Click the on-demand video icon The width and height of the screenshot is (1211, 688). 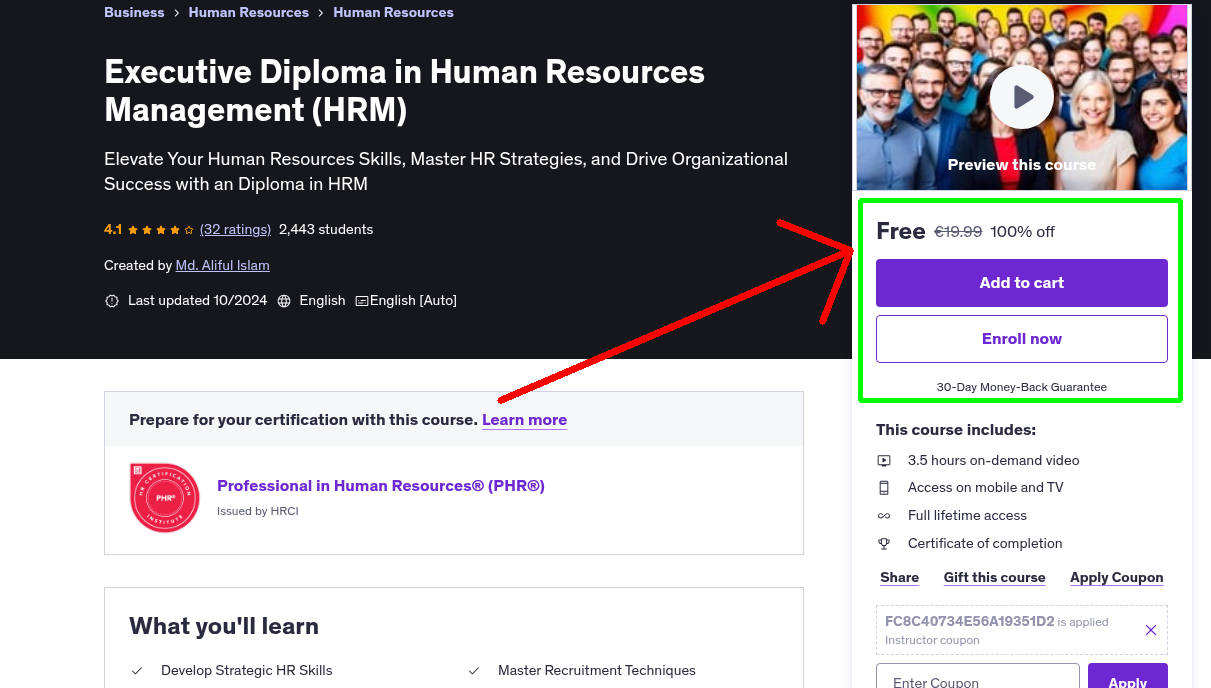tap(884, 461)
